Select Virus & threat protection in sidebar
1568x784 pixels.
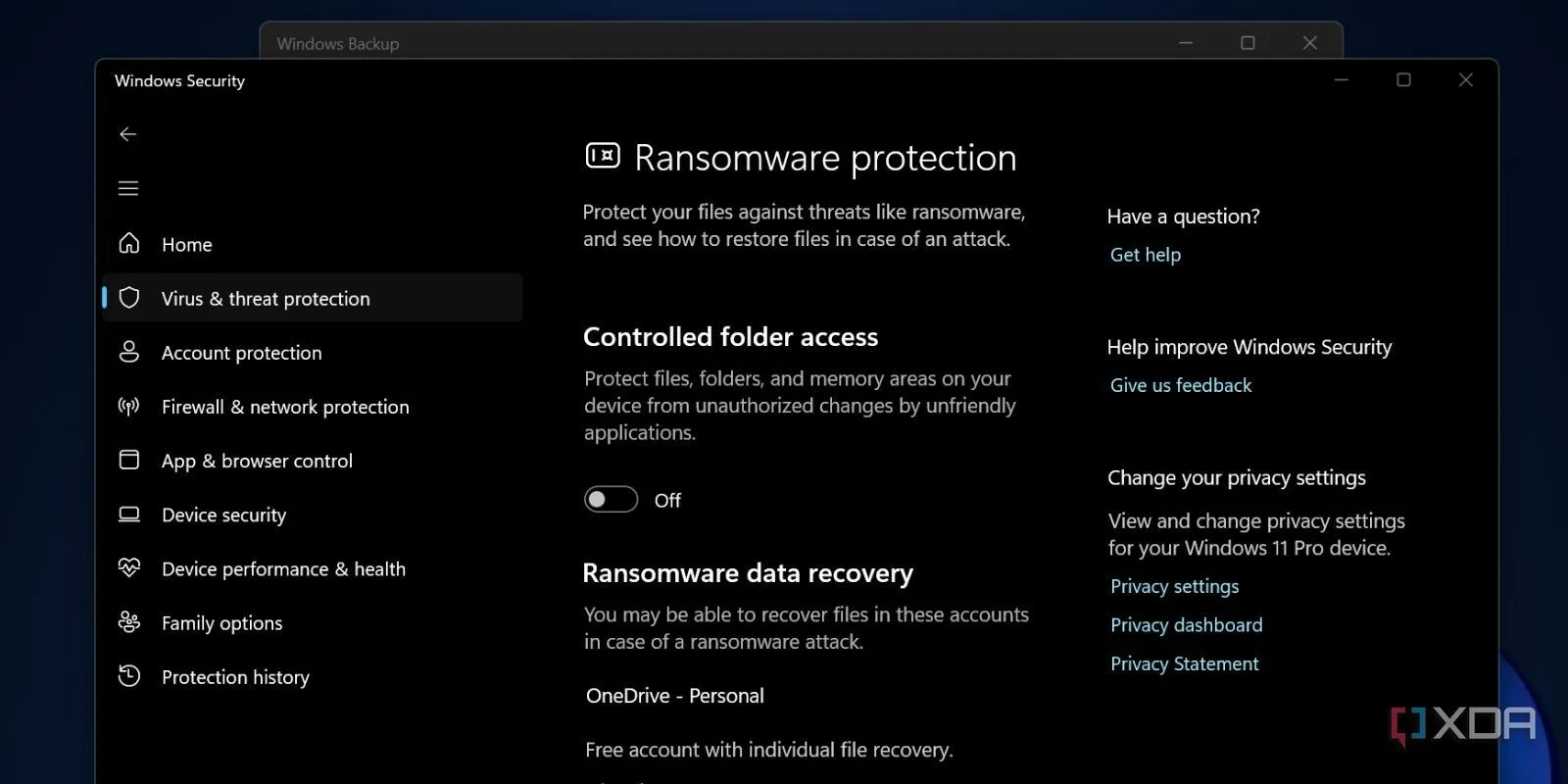312,298
